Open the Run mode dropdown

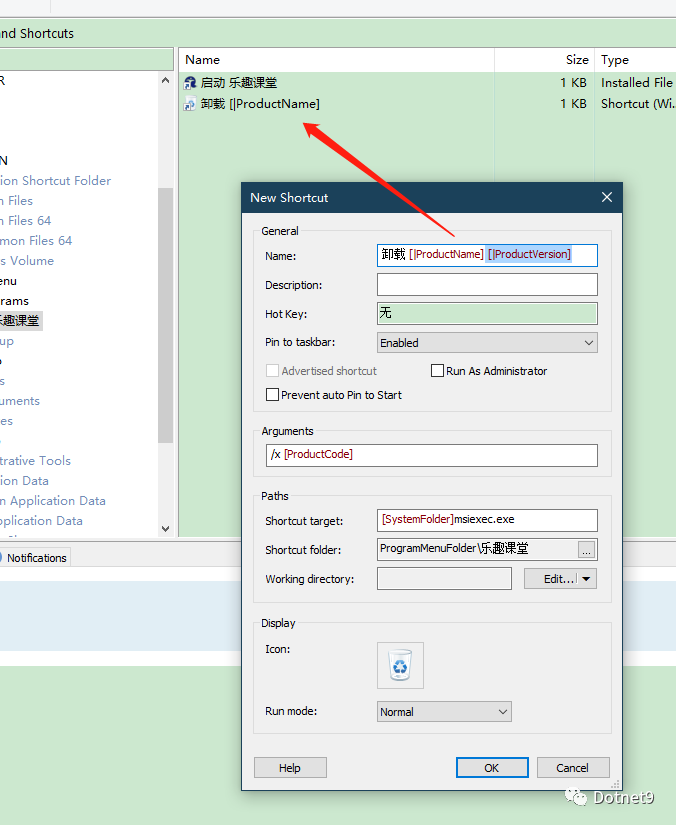[444, 711]
